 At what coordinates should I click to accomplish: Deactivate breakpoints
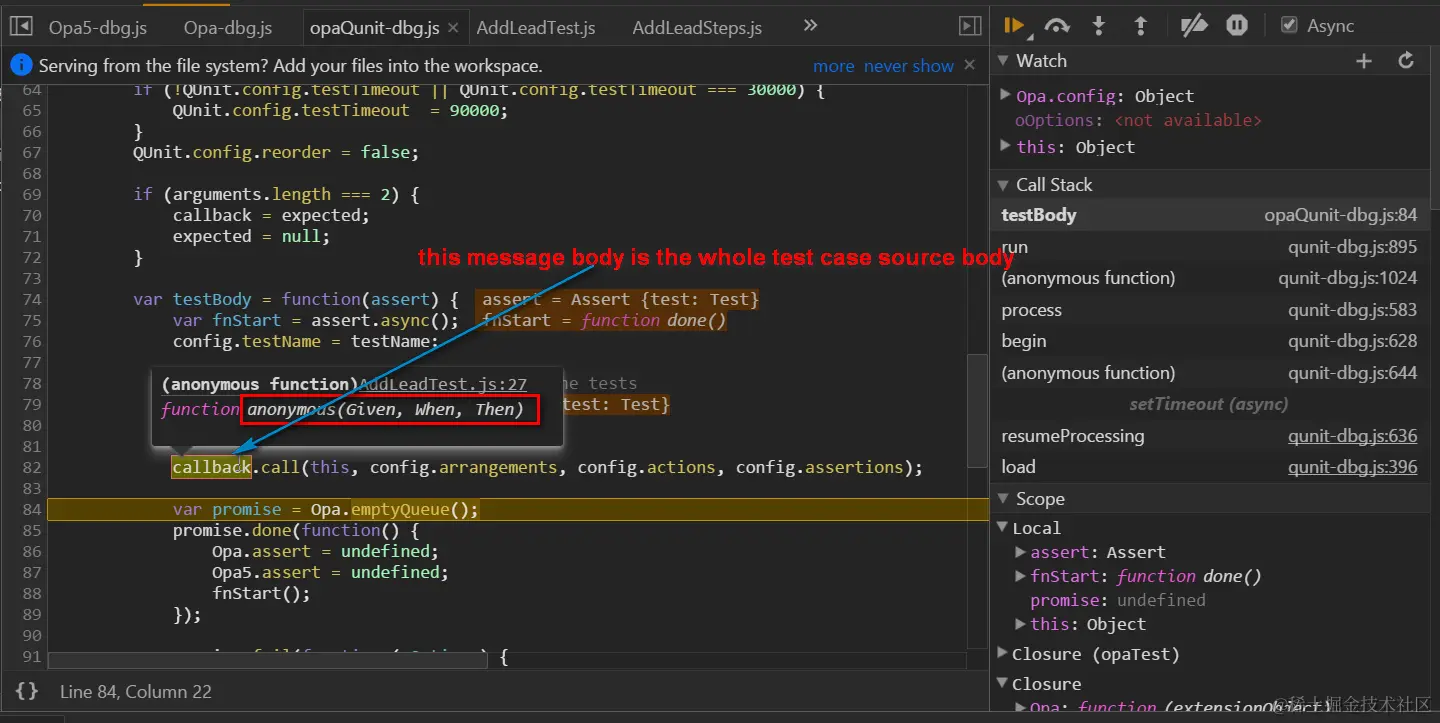(1194, 26)
